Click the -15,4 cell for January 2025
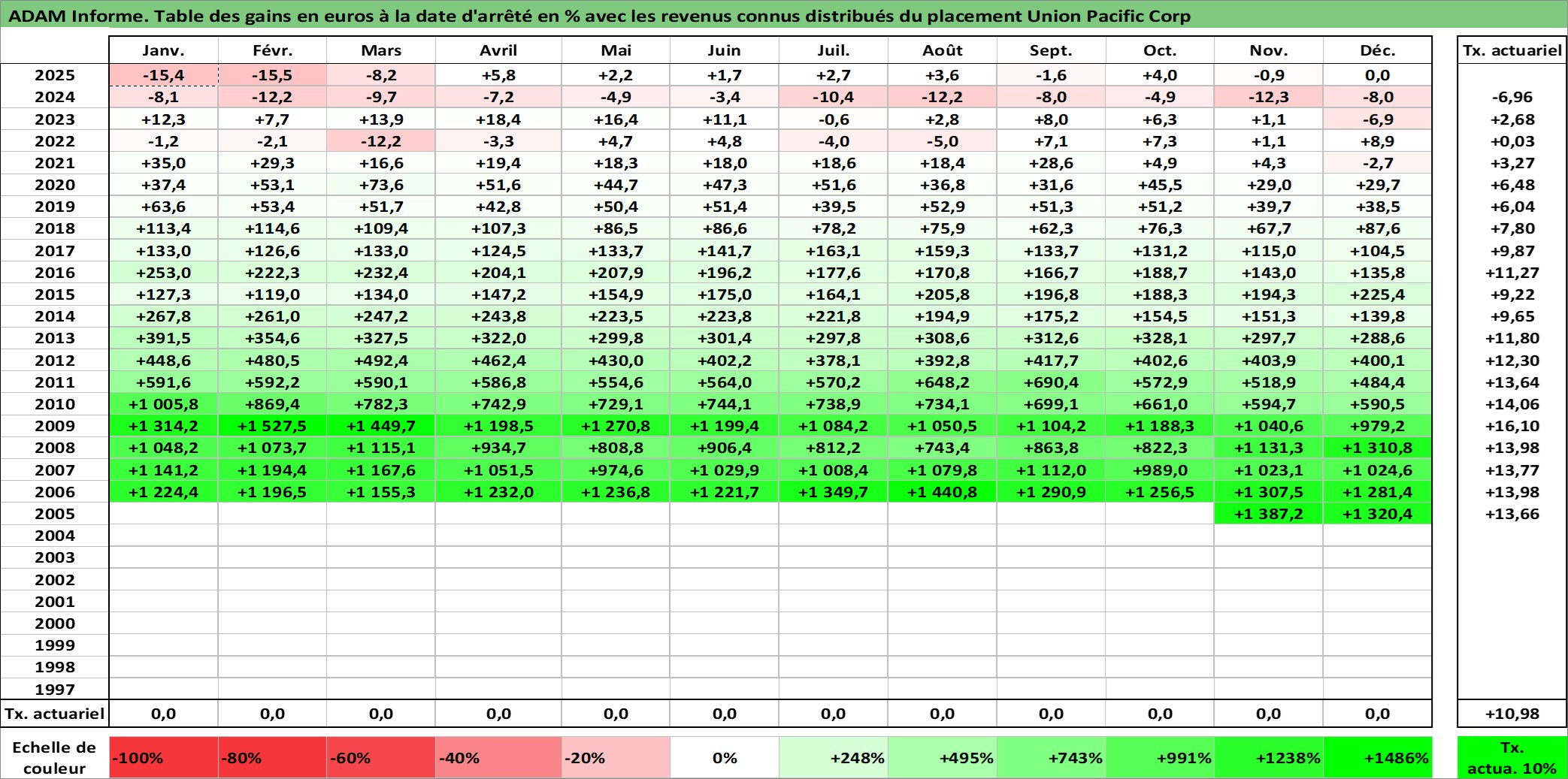This screenshot has width=1568, height=779. pos(164,75)
